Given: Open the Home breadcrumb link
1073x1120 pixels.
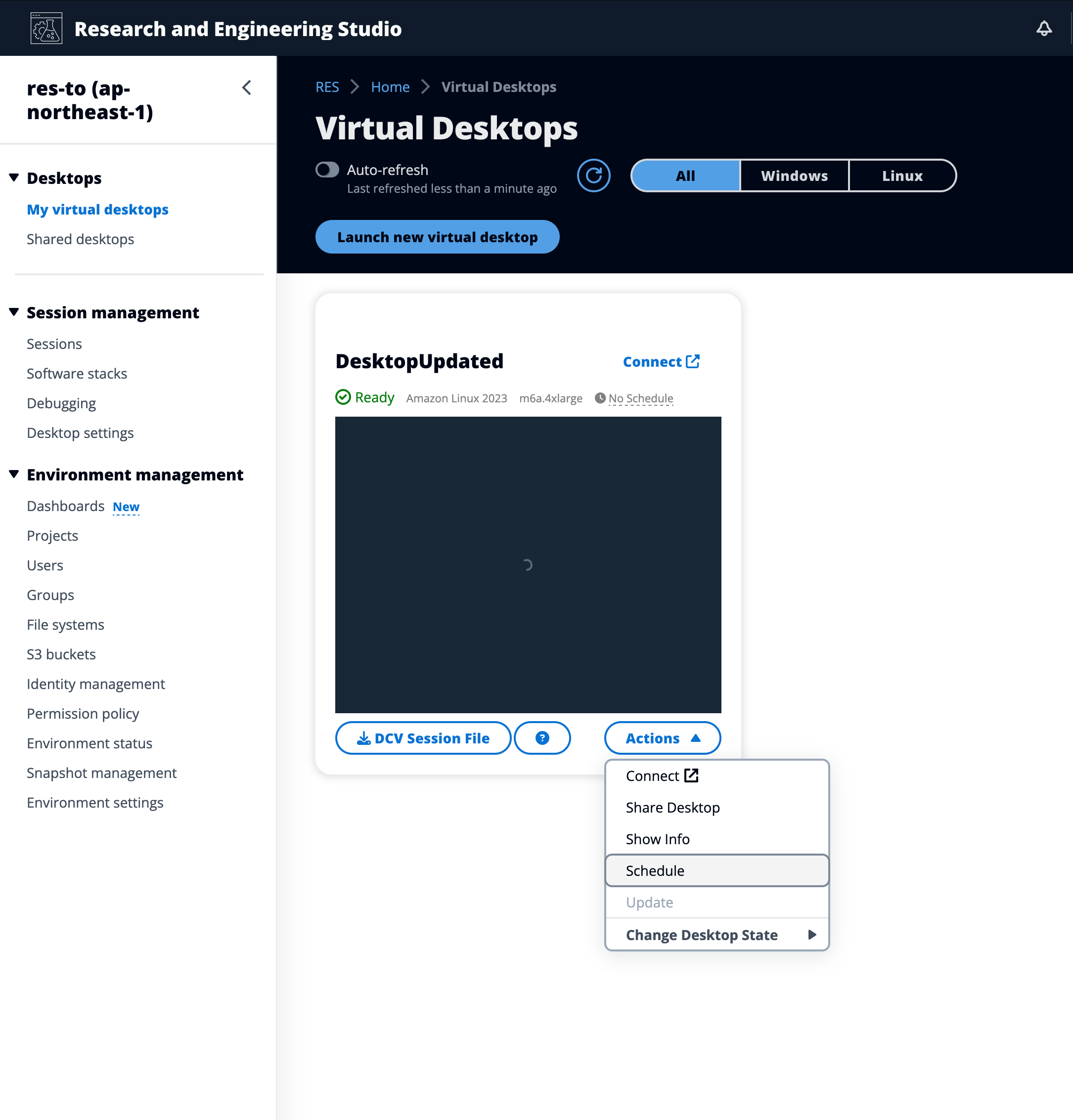Looking at the screenshot, I should [390, 87].
